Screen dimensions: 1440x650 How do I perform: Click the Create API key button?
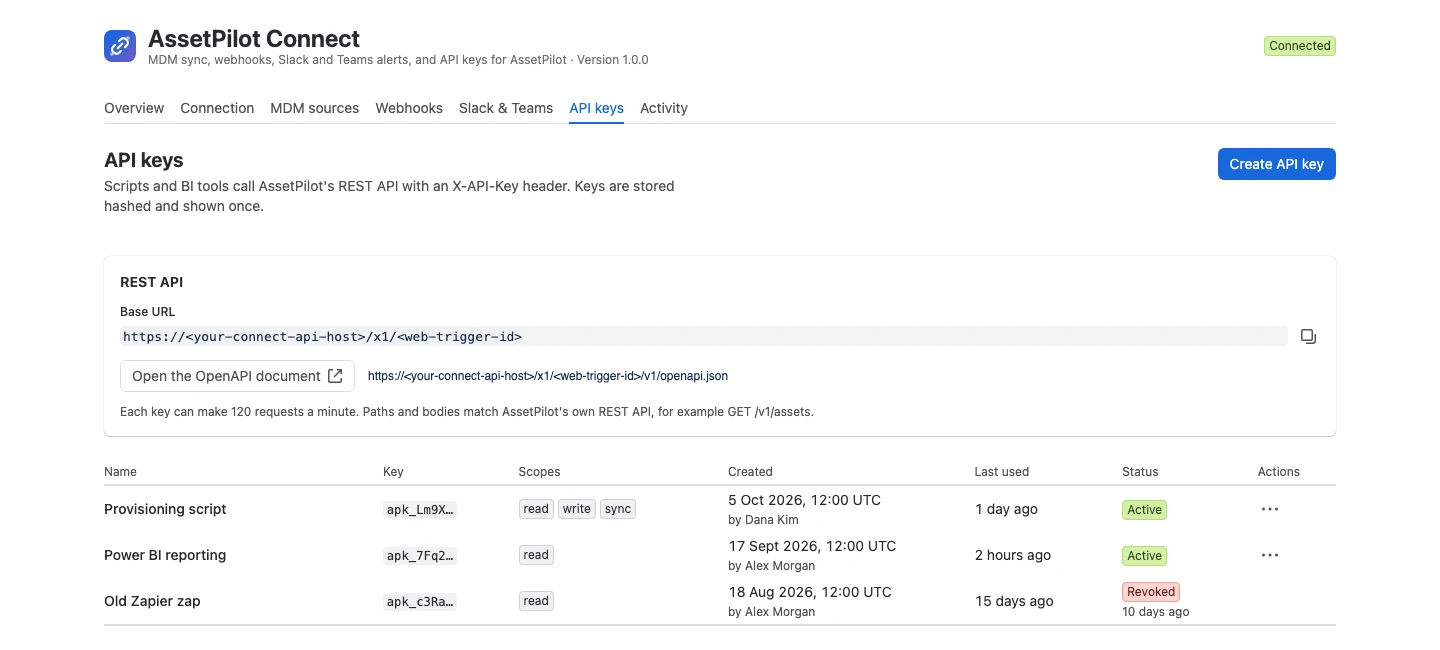pos(1276,164)
